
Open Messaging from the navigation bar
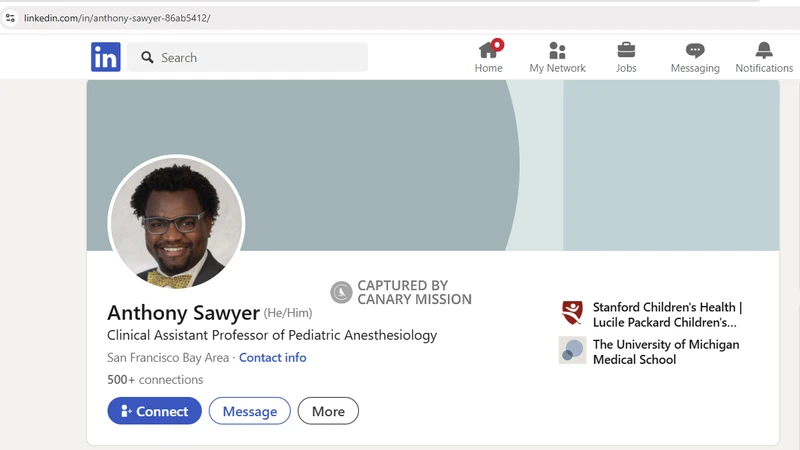[x=695, y=57]
